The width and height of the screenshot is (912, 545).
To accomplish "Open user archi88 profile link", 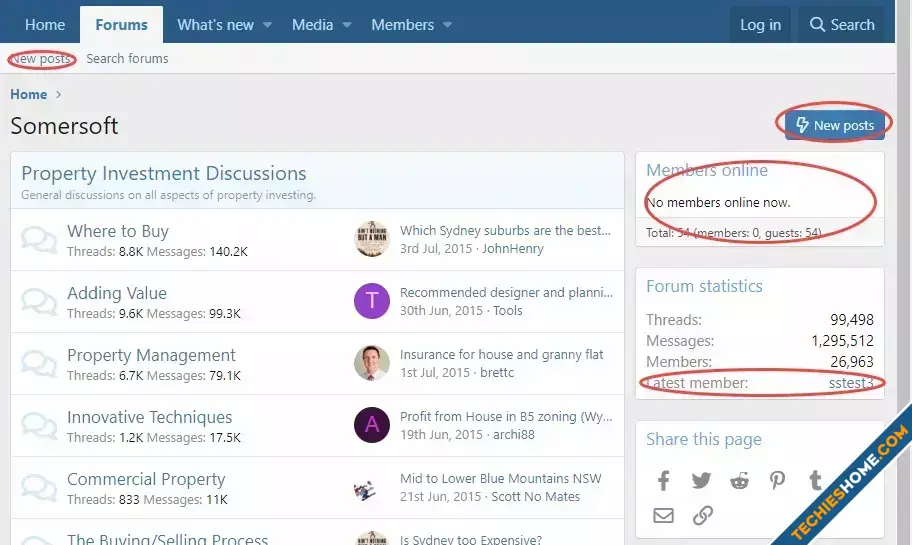I will click(x=514, y=434).
